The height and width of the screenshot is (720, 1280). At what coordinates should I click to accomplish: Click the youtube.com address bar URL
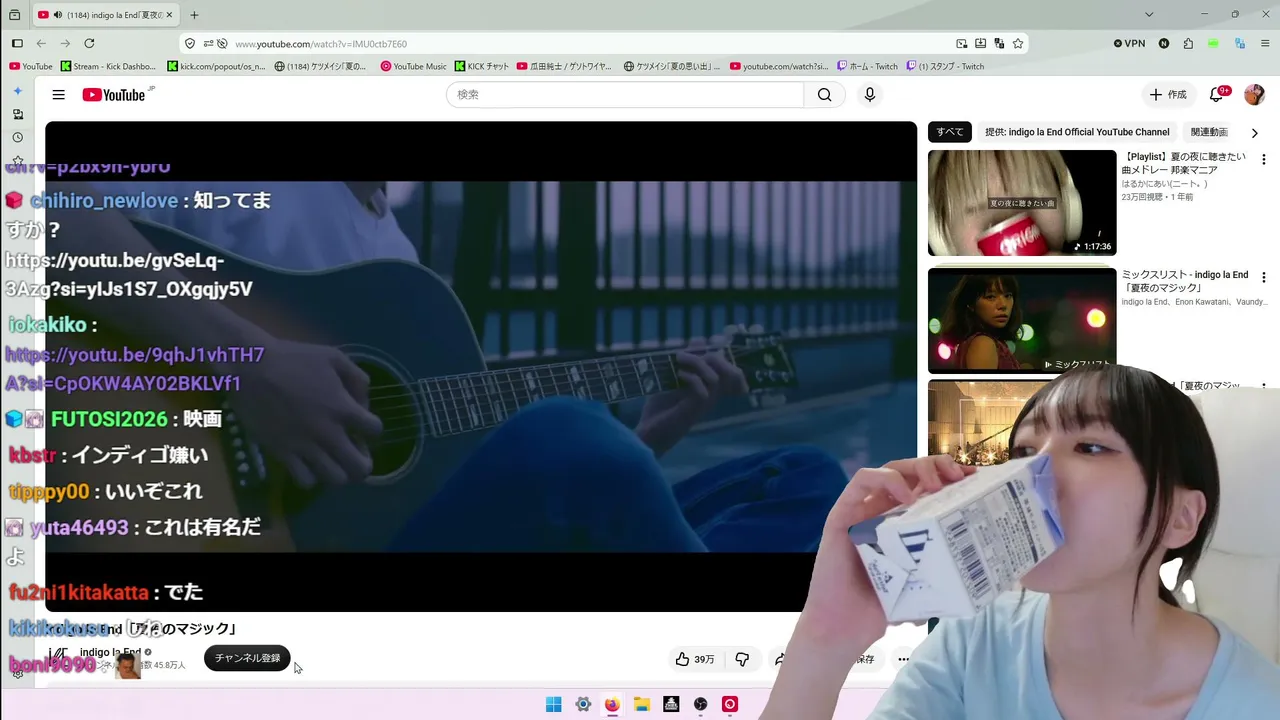(x=321, y=44)
